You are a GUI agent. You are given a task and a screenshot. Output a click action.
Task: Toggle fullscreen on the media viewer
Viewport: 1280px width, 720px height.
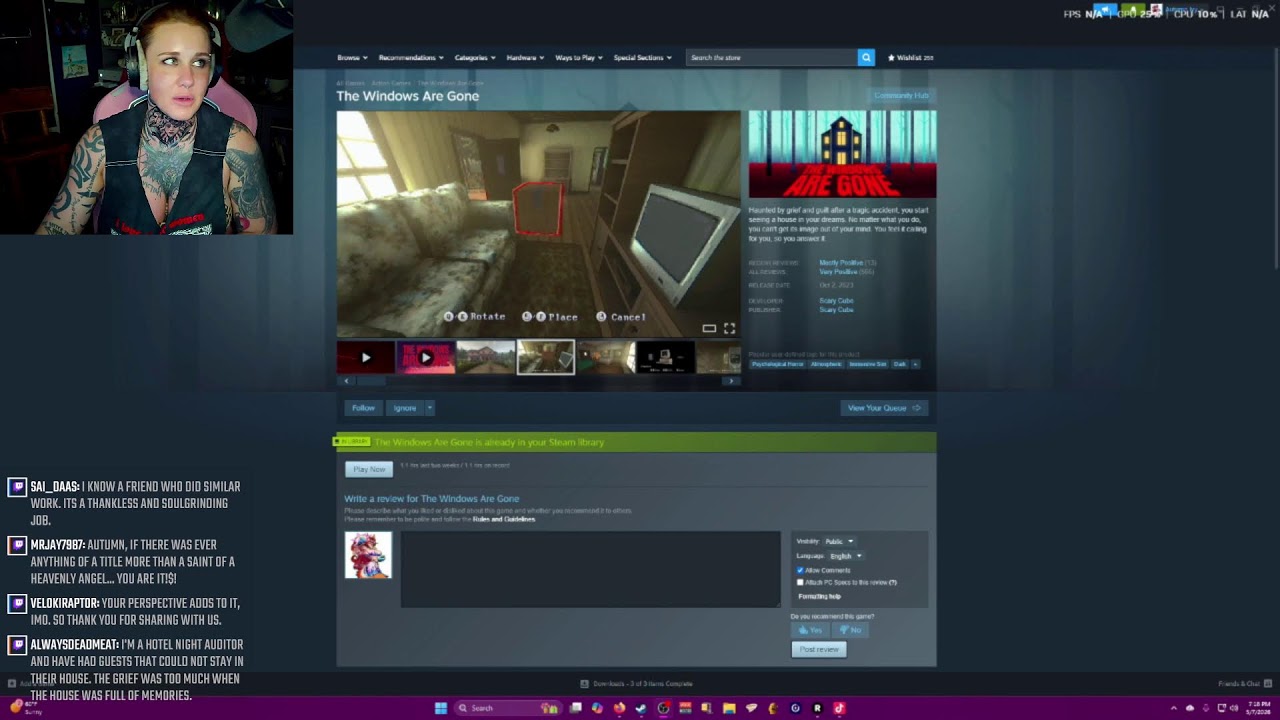(x=729, y=328)
